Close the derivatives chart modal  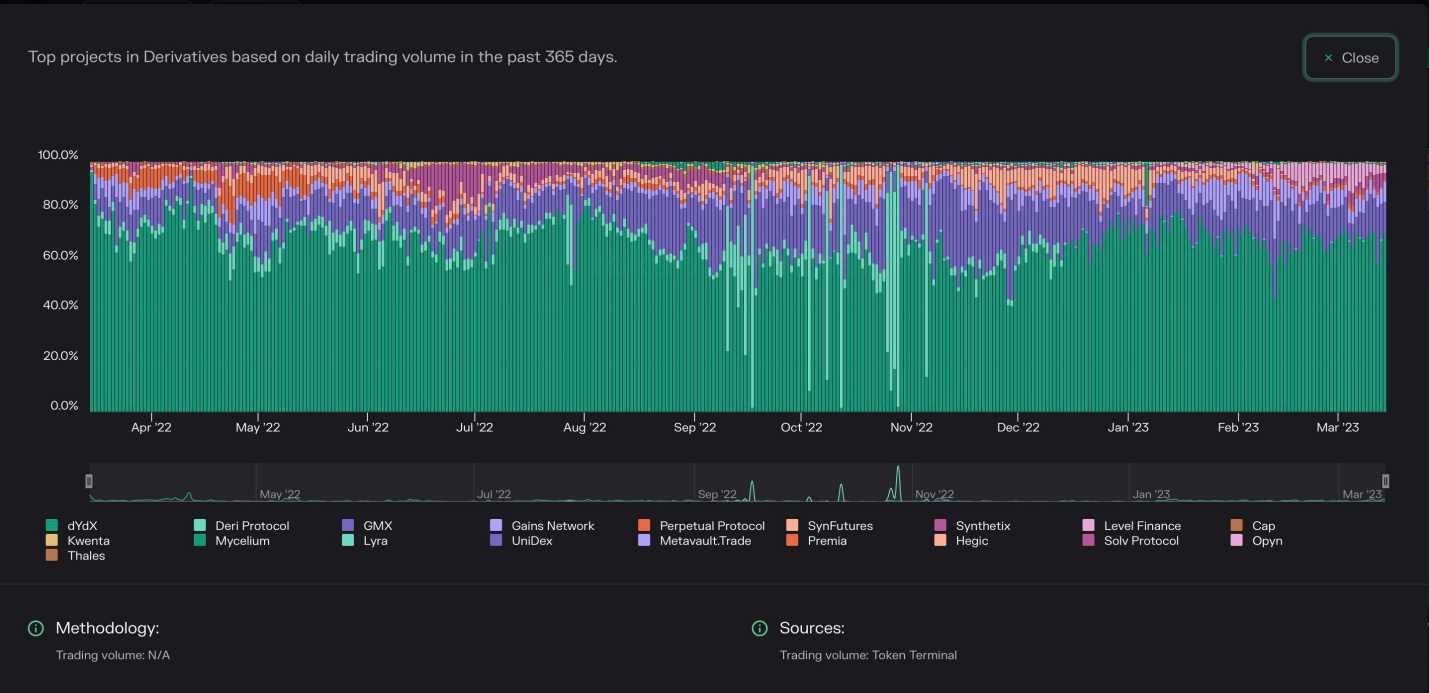click(1350, 58)
